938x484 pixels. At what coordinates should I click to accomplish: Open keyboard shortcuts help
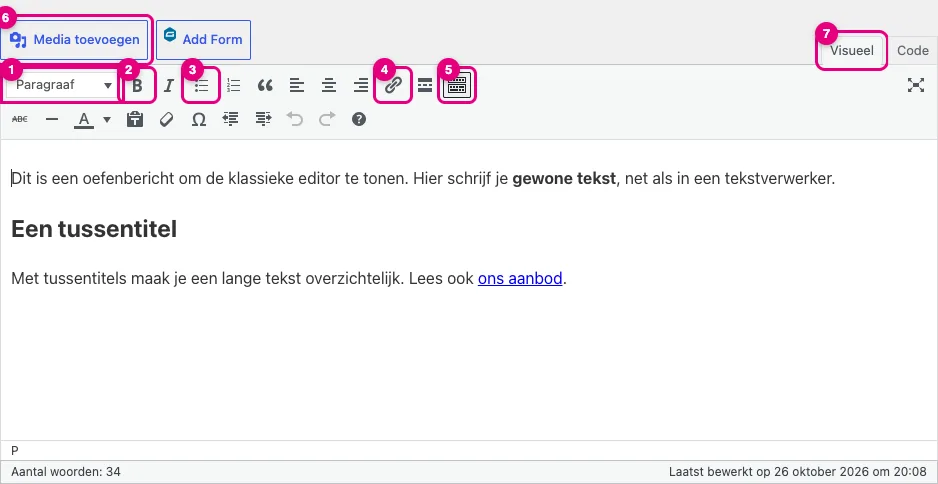pos(359,119)
